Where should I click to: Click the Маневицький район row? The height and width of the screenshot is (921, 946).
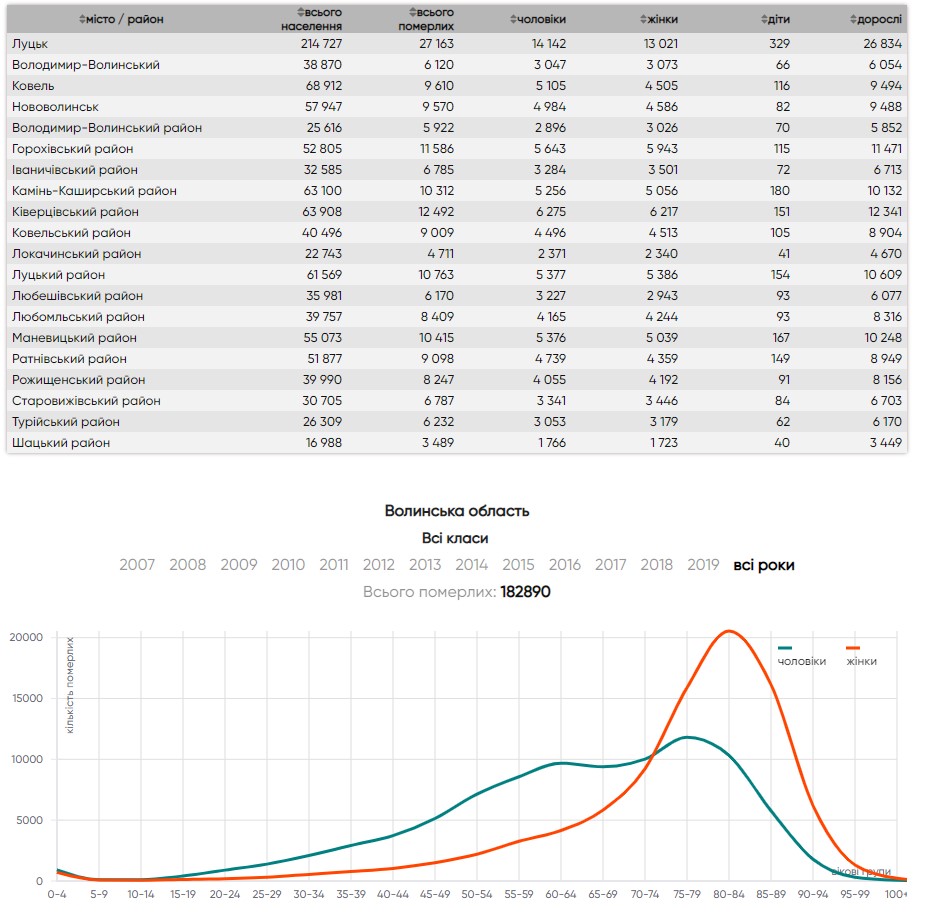[74, 338]
